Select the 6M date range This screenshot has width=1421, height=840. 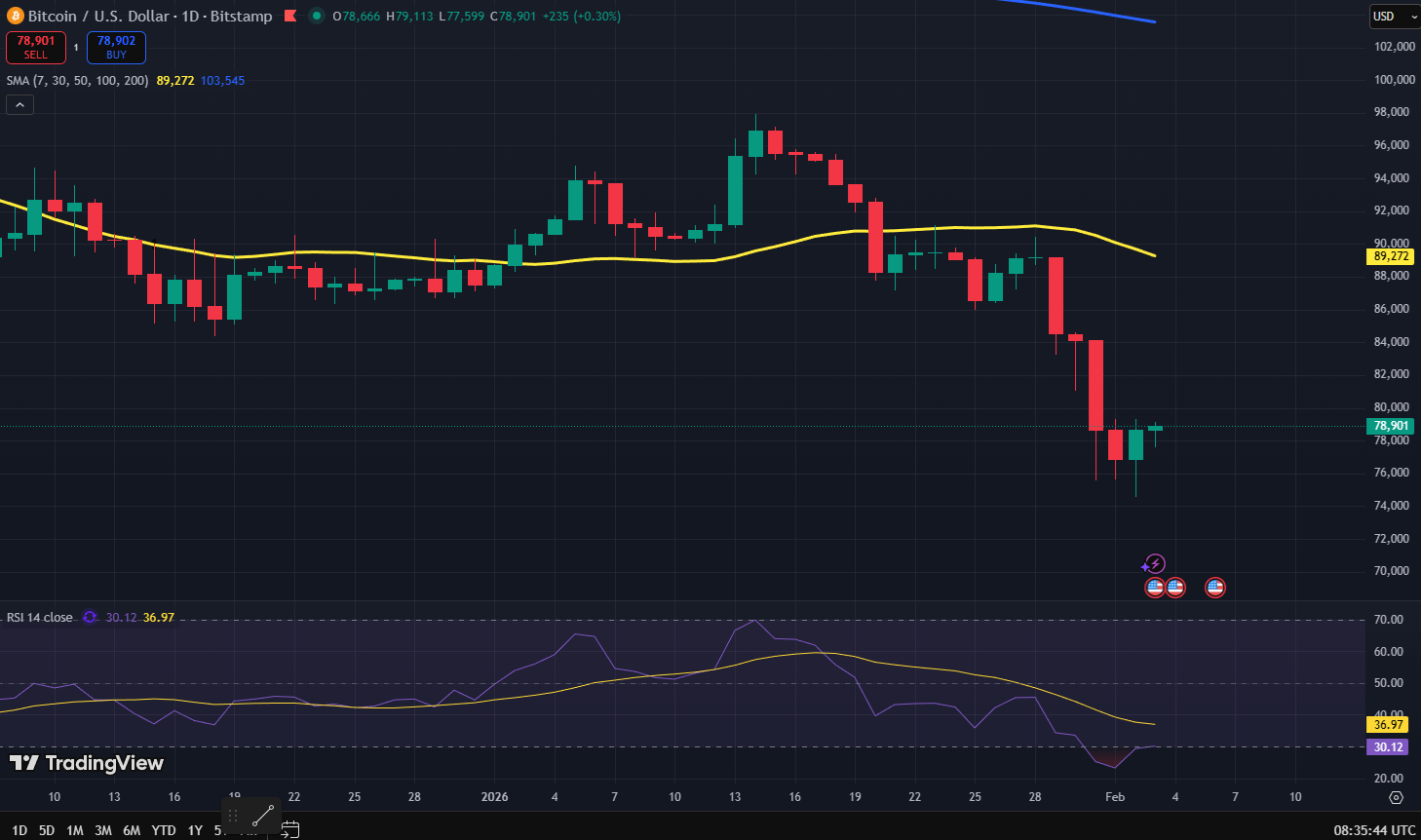132,830
